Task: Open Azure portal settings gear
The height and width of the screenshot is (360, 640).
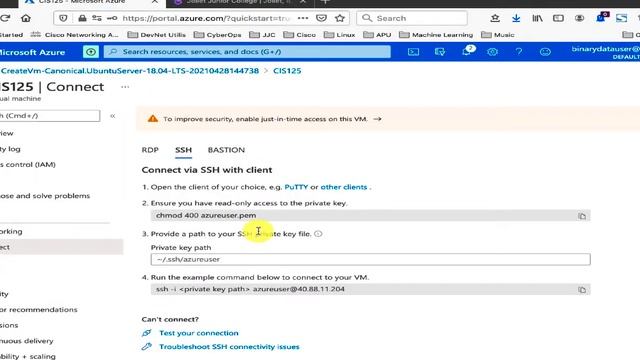Action: [492, 52]
